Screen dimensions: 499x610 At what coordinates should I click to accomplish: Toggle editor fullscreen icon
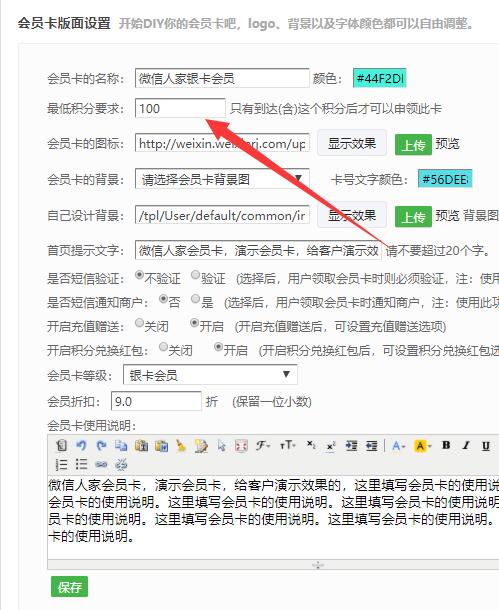pos(242,445)
